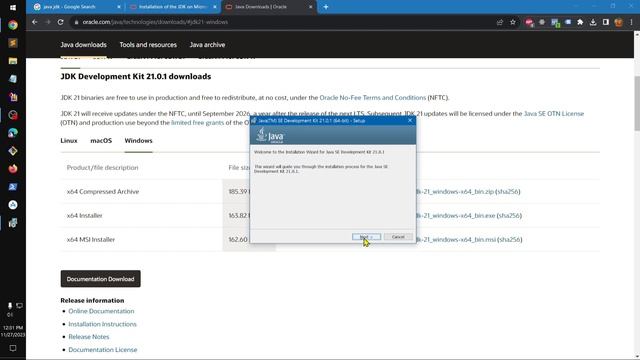Close the Java Downloads Oracle tab
Screen dimensions: 640x360
pyautogui.click(x=311, y=7)
